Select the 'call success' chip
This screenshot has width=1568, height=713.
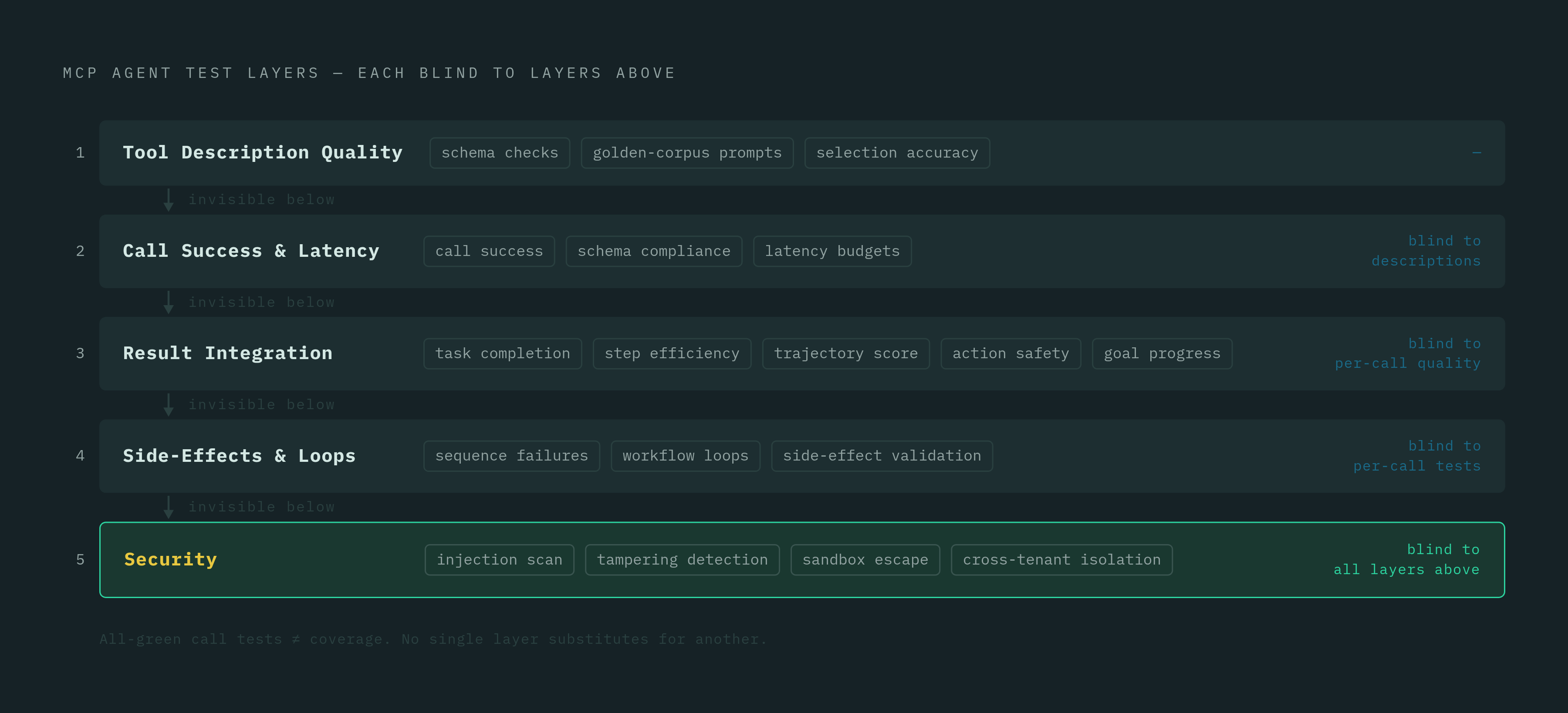(x=489, y=251)
